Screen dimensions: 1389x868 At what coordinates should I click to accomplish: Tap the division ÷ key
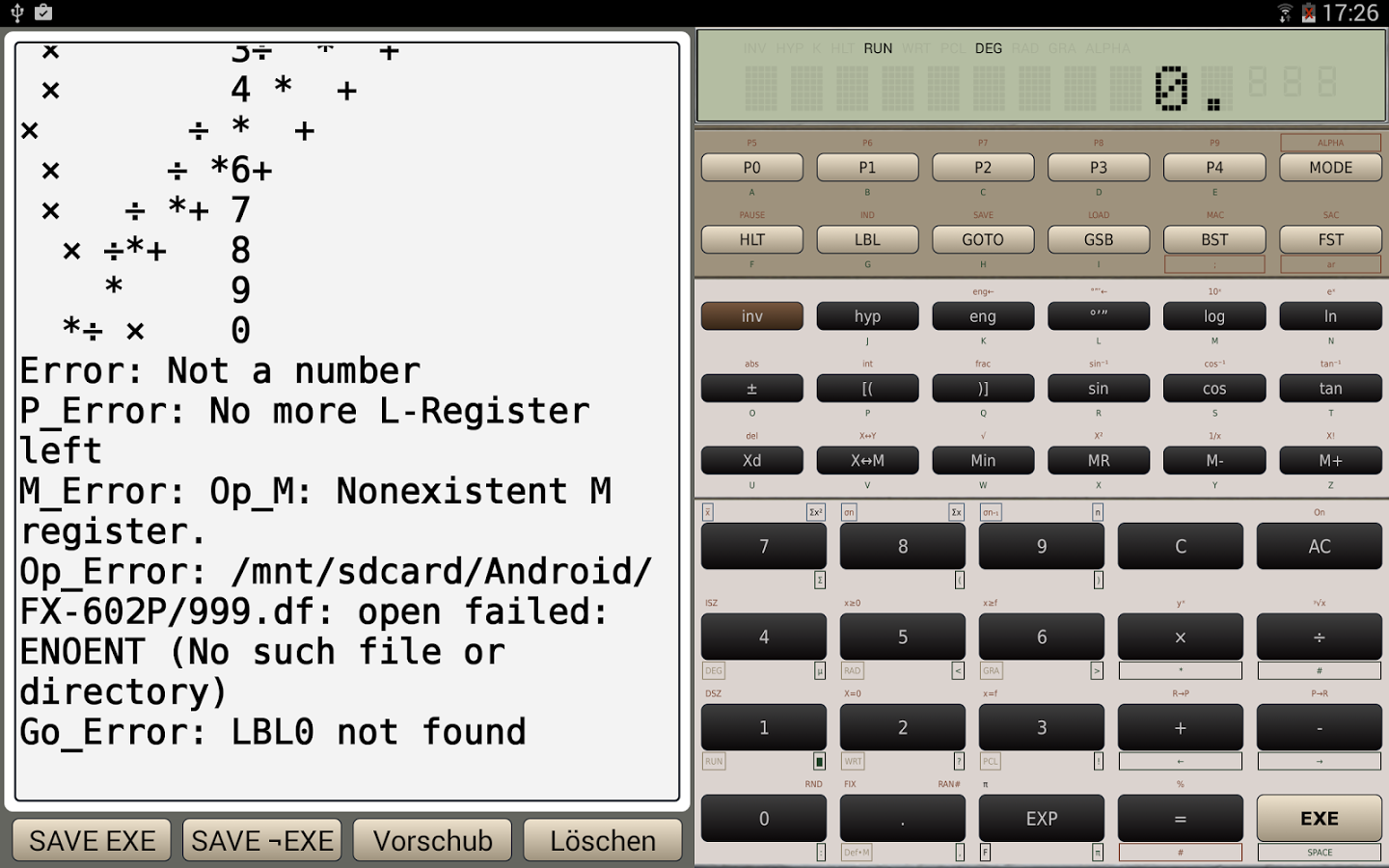point(1319,637)
